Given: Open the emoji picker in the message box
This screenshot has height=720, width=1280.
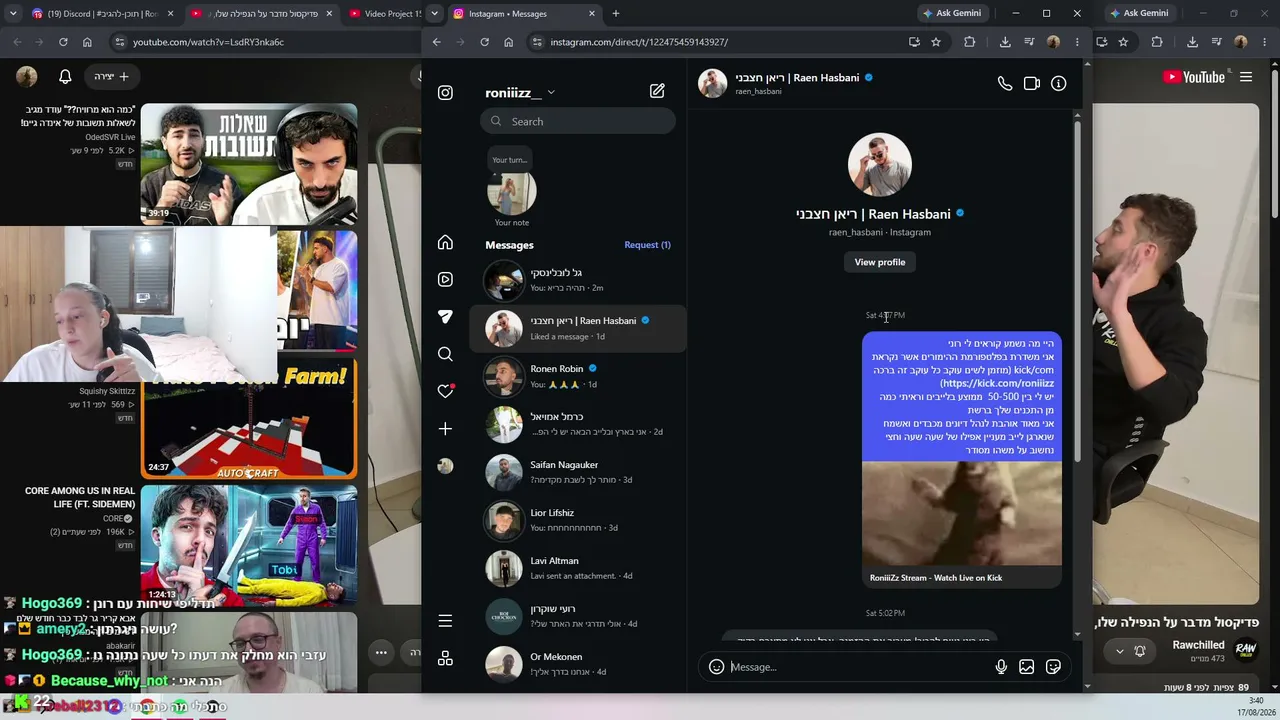Looking at the screenshot, I should 716,667.
